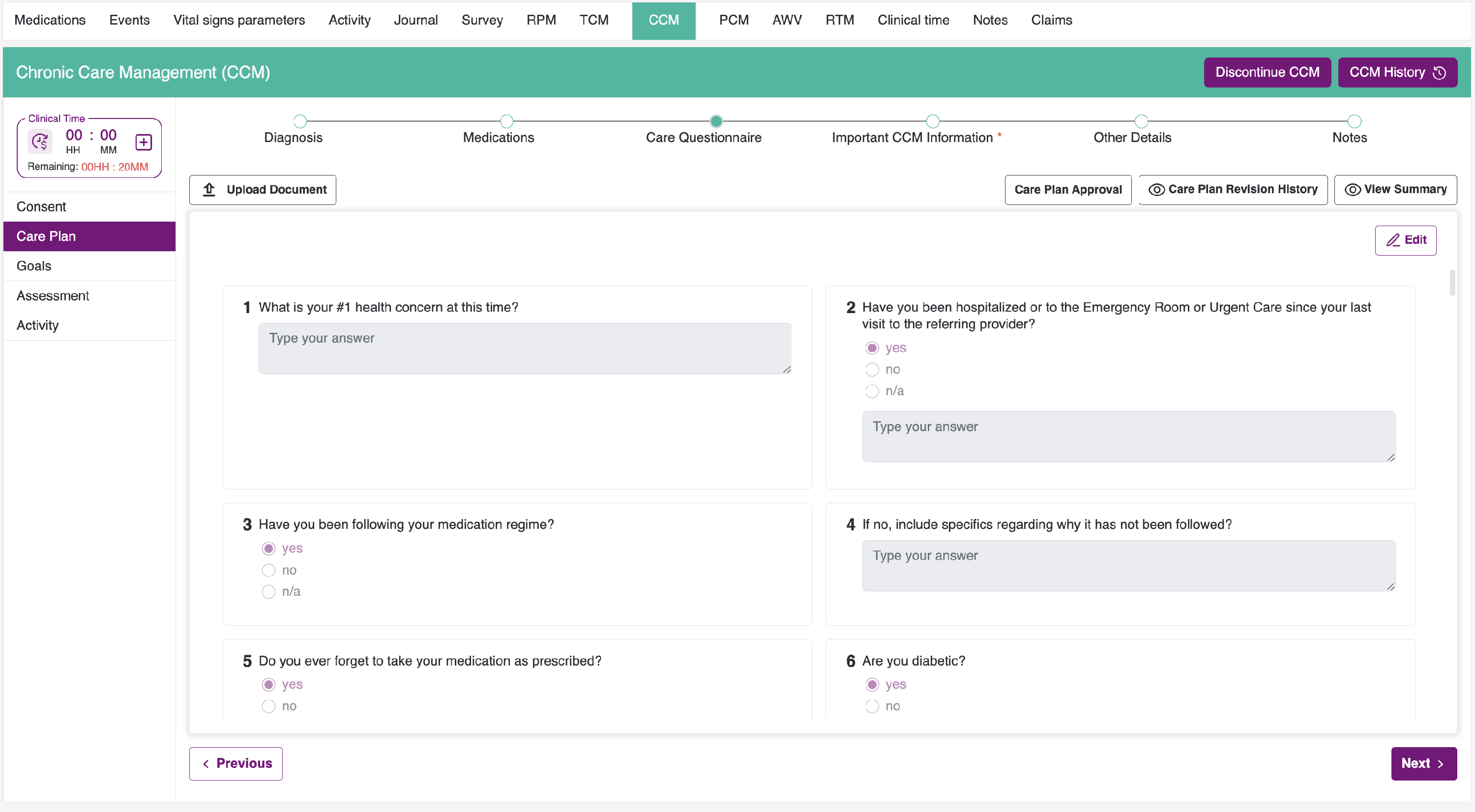Open the Goals section in sidebar

click(34, 266)
